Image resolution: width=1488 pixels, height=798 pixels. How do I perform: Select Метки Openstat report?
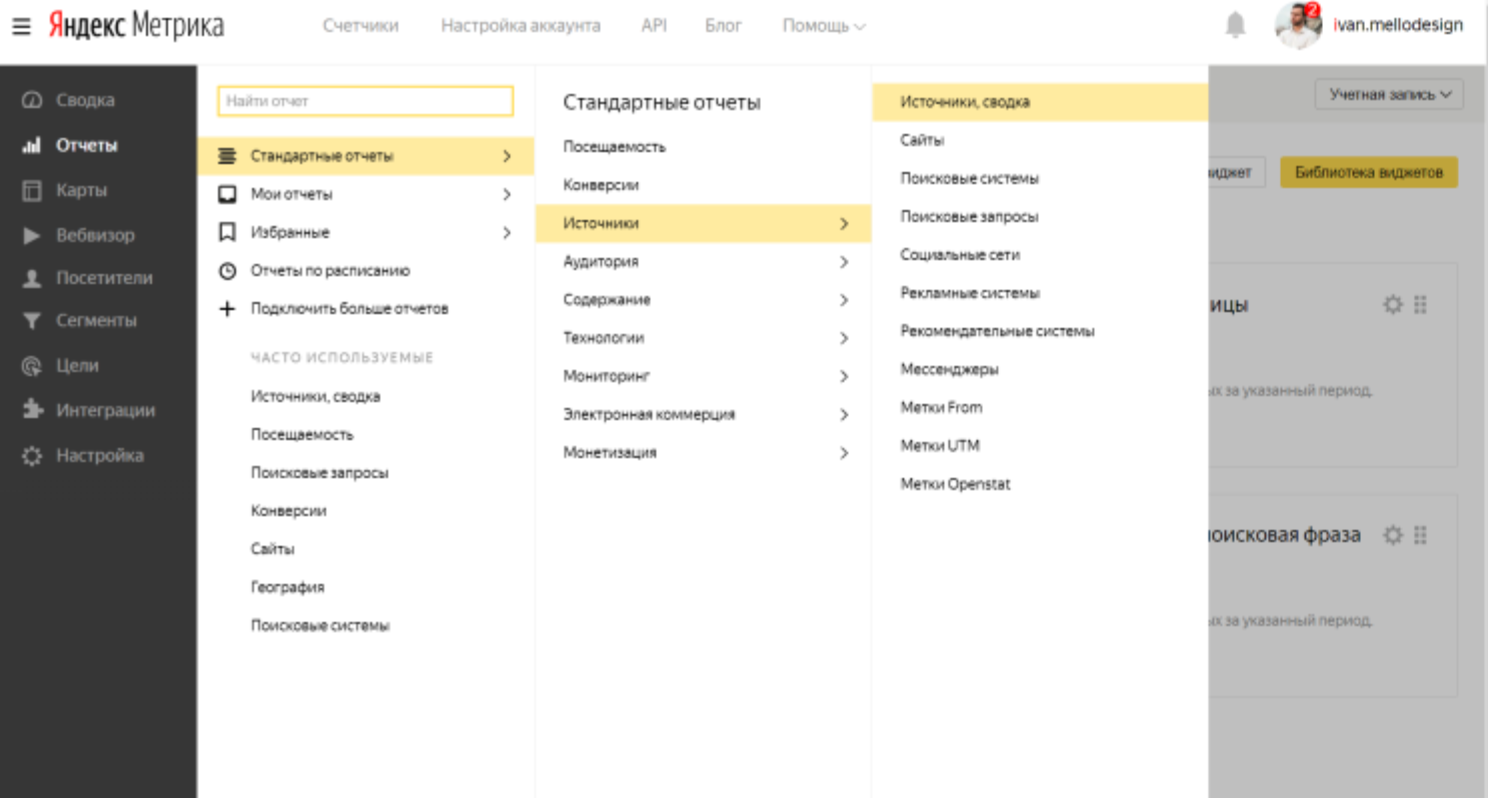[955, 484]
